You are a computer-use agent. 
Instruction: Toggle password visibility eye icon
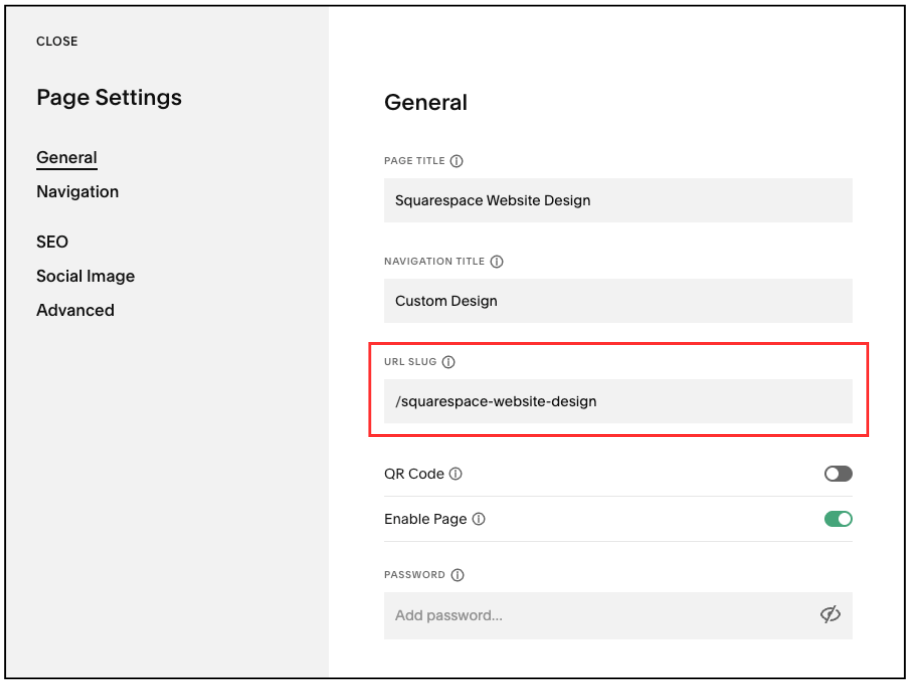click(830, 615)
